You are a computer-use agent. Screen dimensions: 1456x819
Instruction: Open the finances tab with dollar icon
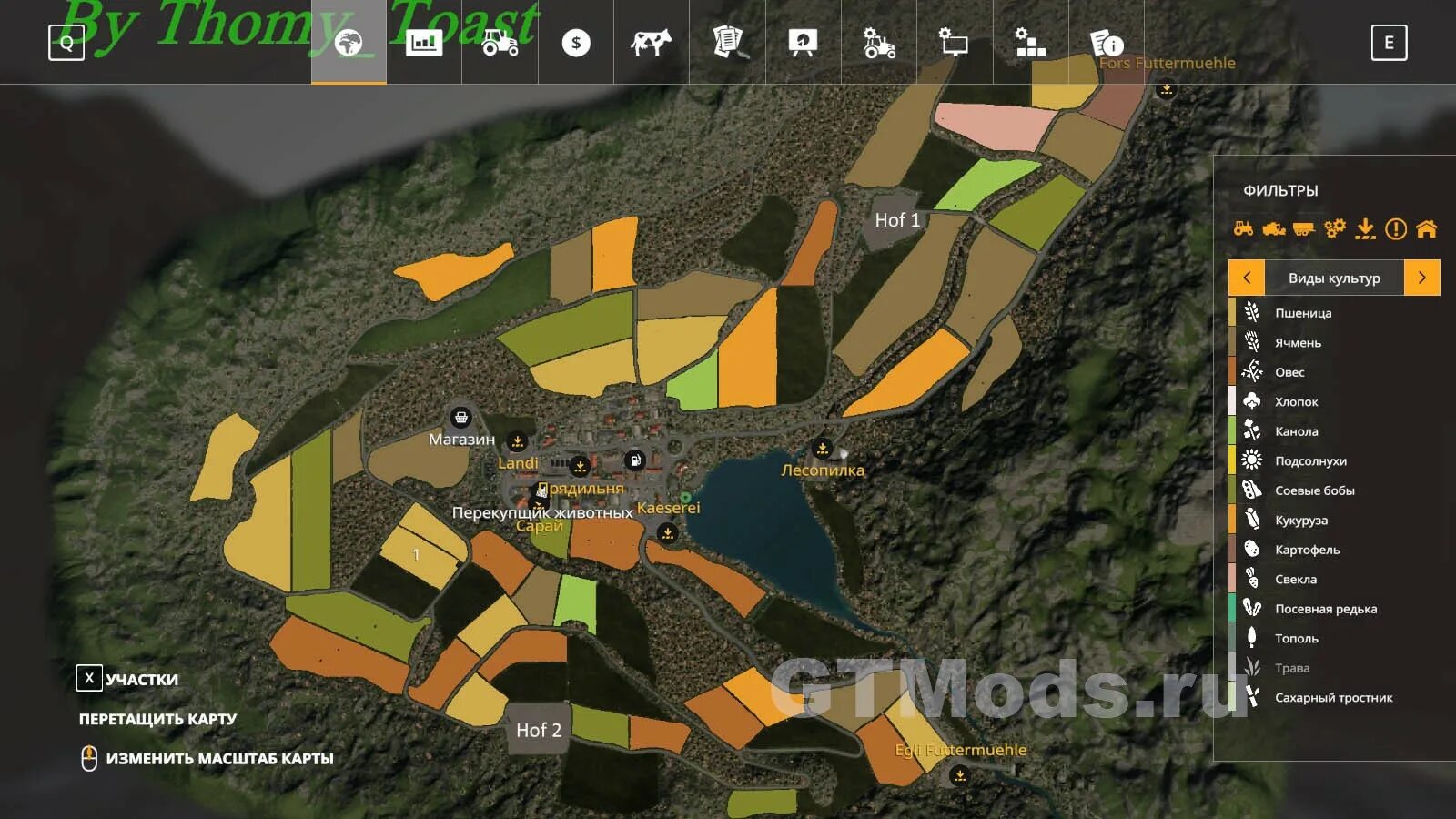(x=576, y=43)
